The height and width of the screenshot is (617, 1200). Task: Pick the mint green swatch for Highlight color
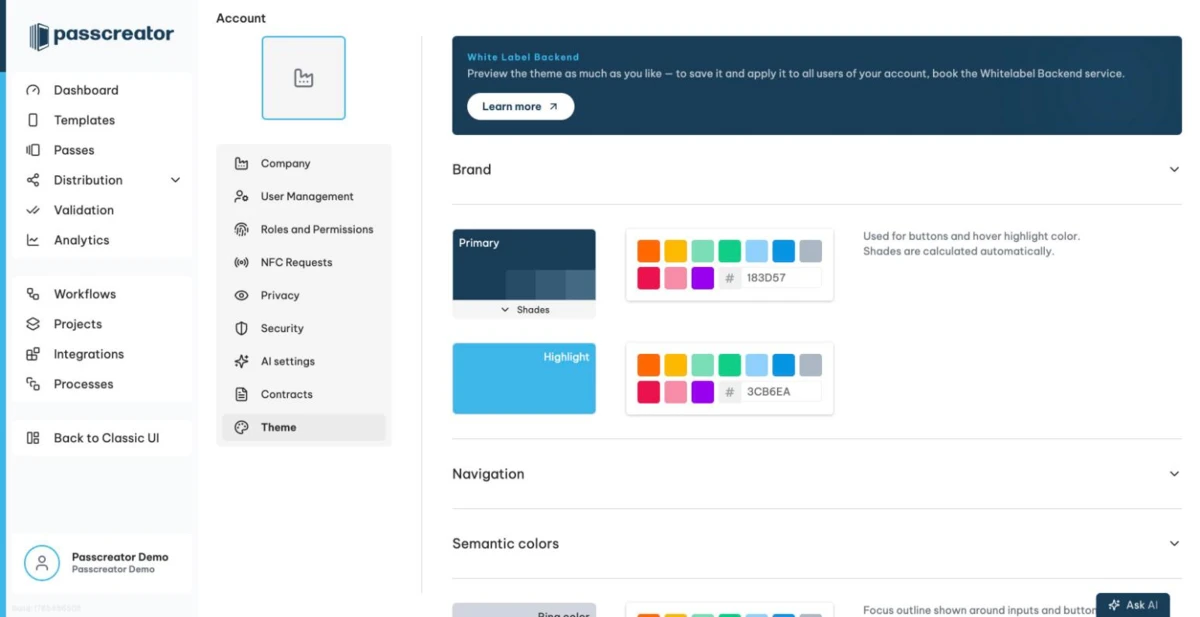point(703,365)
